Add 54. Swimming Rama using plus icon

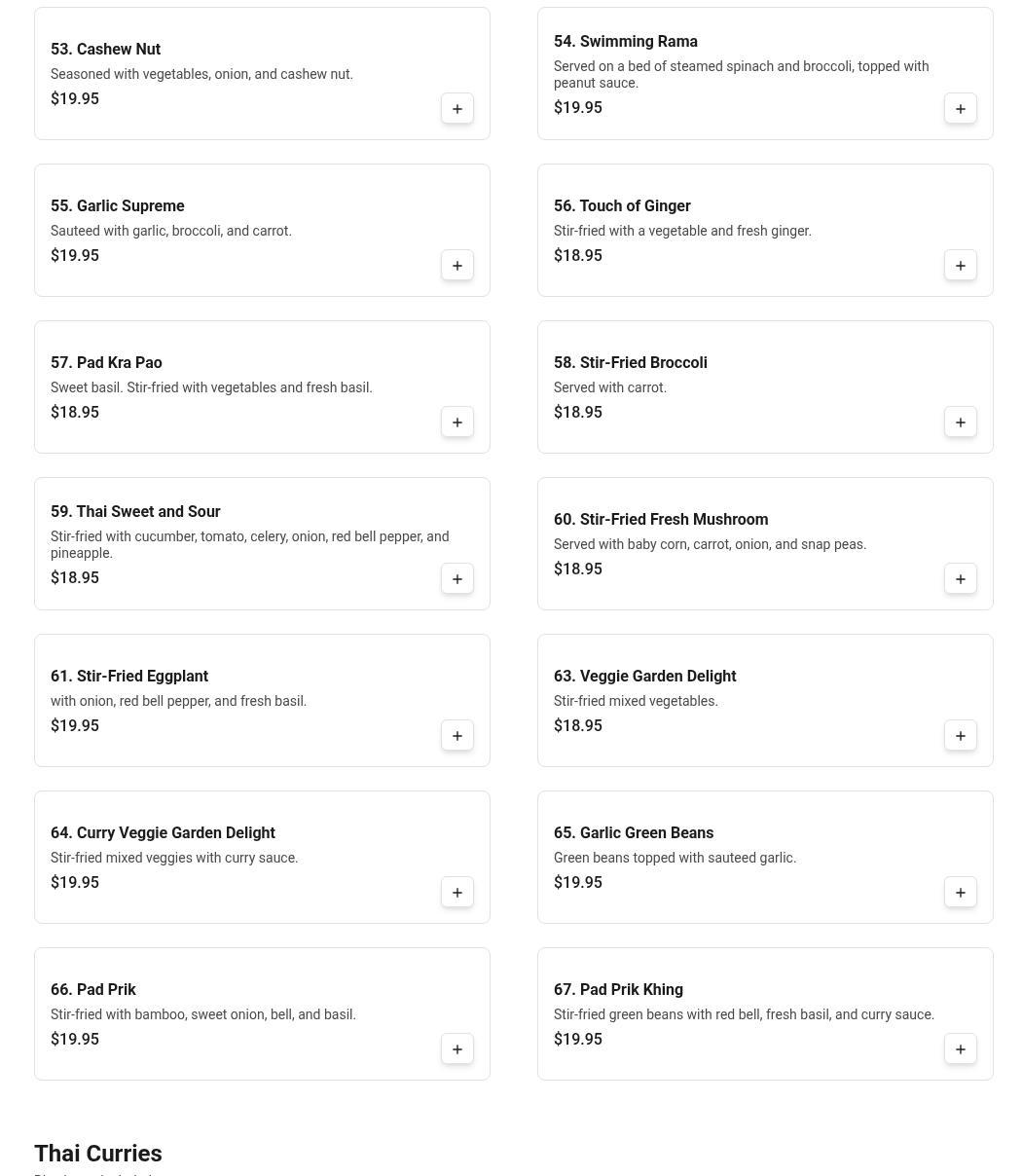pos(961,109)
